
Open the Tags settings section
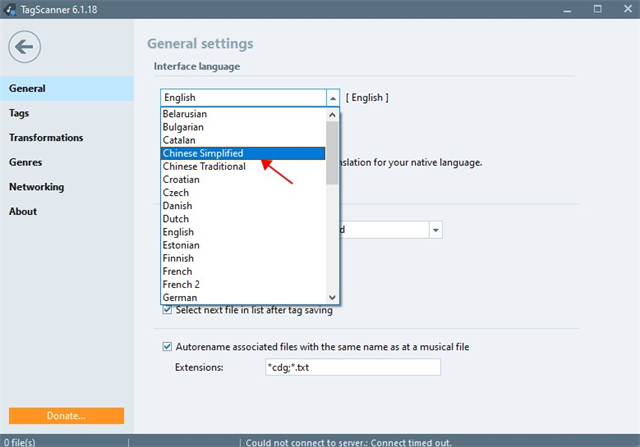(19, 113)
